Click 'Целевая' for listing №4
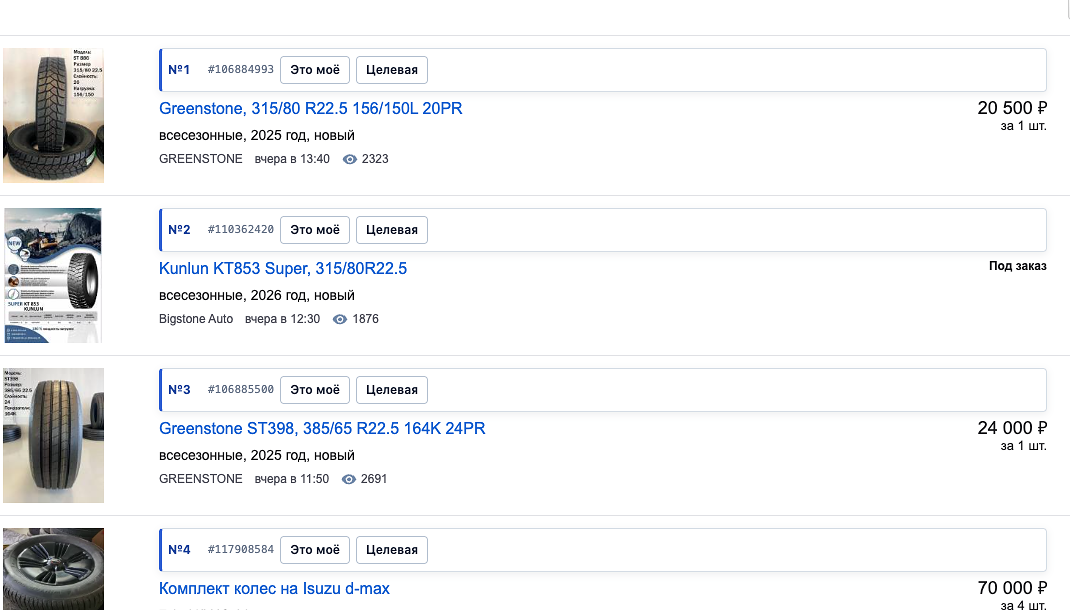The width and height of the screenshot is (1070, 610). click(x=392, y=550)
